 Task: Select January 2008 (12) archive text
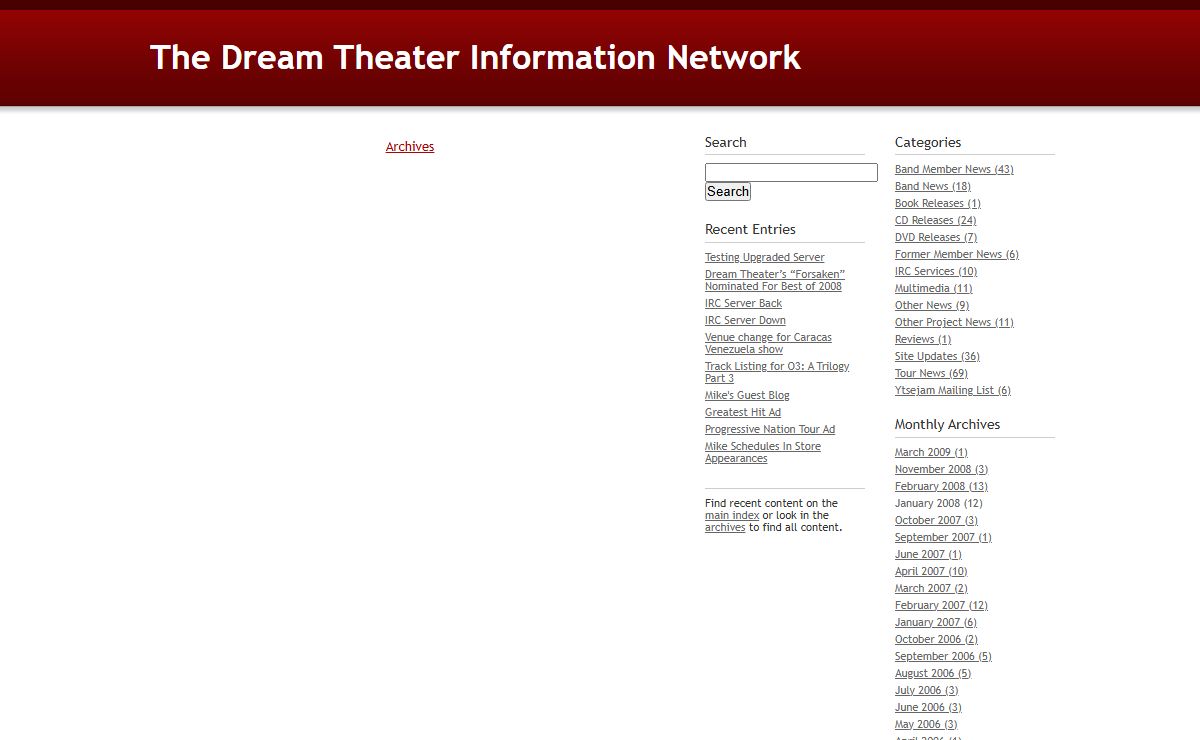939,503
